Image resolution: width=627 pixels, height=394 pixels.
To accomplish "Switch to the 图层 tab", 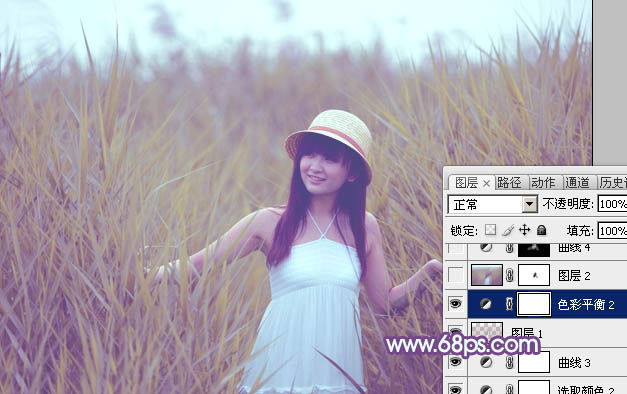I will tap(466, 183).
